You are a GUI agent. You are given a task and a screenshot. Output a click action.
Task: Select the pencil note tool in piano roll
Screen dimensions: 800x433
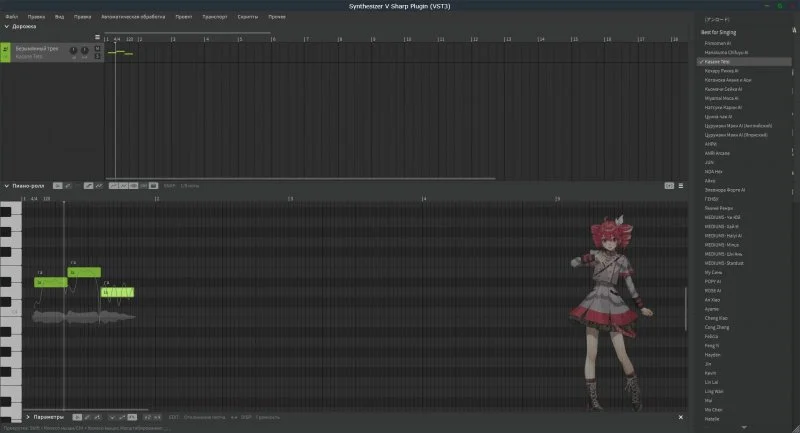(68, 186)
